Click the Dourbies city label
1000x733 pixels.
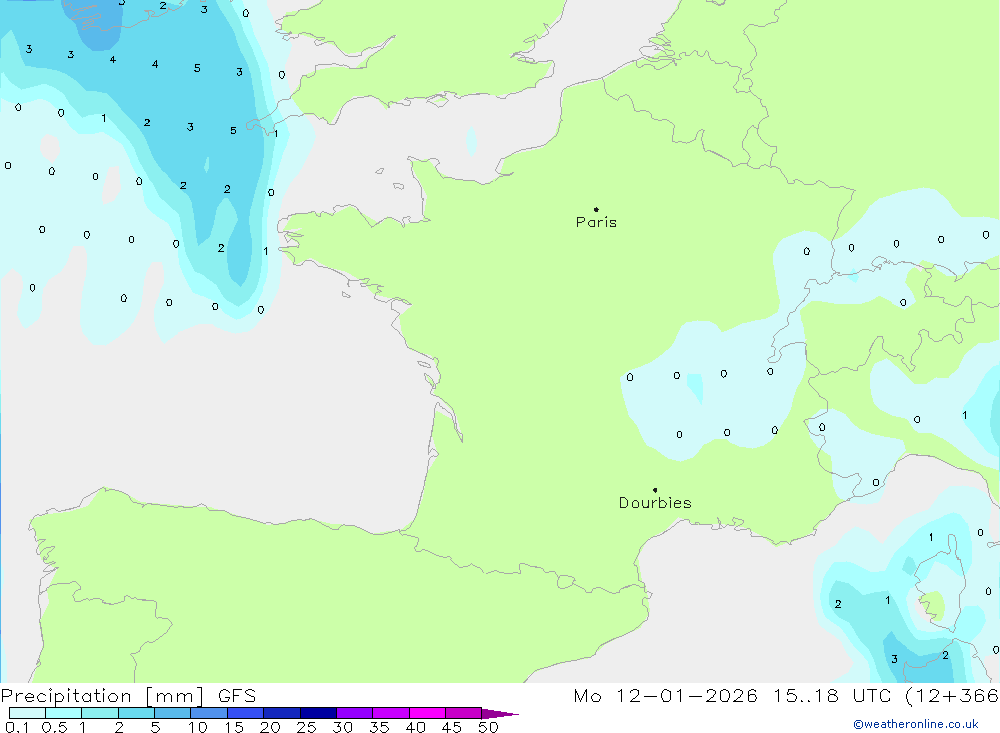tap(655, 503)
